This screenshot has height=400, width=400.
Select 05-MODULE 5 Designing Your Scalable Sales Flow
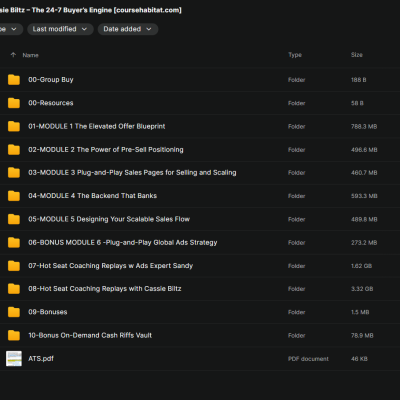coord(109,219)
